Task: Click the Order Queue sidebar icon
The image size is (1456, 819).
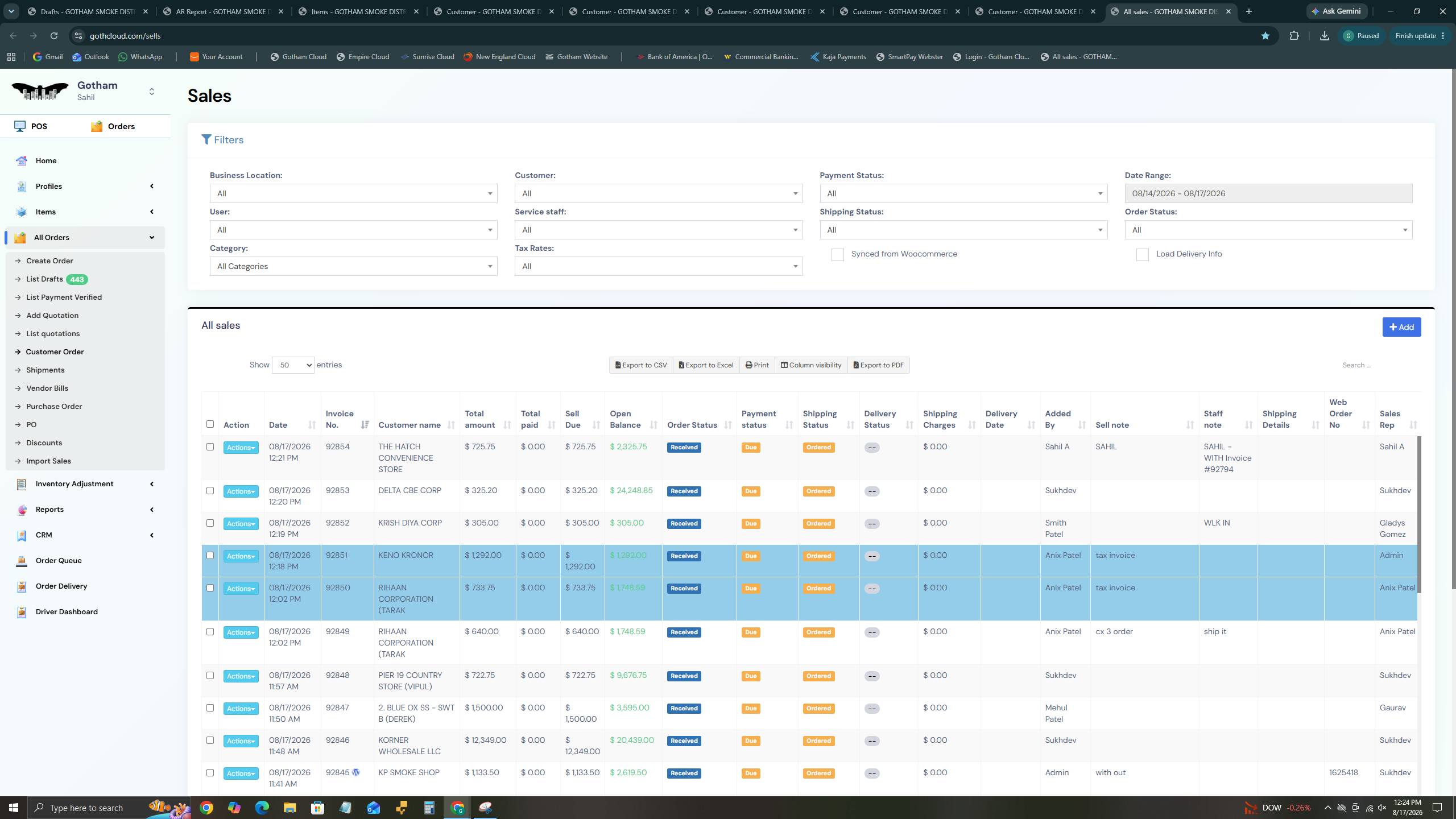Action: click(x=22, y=561)
